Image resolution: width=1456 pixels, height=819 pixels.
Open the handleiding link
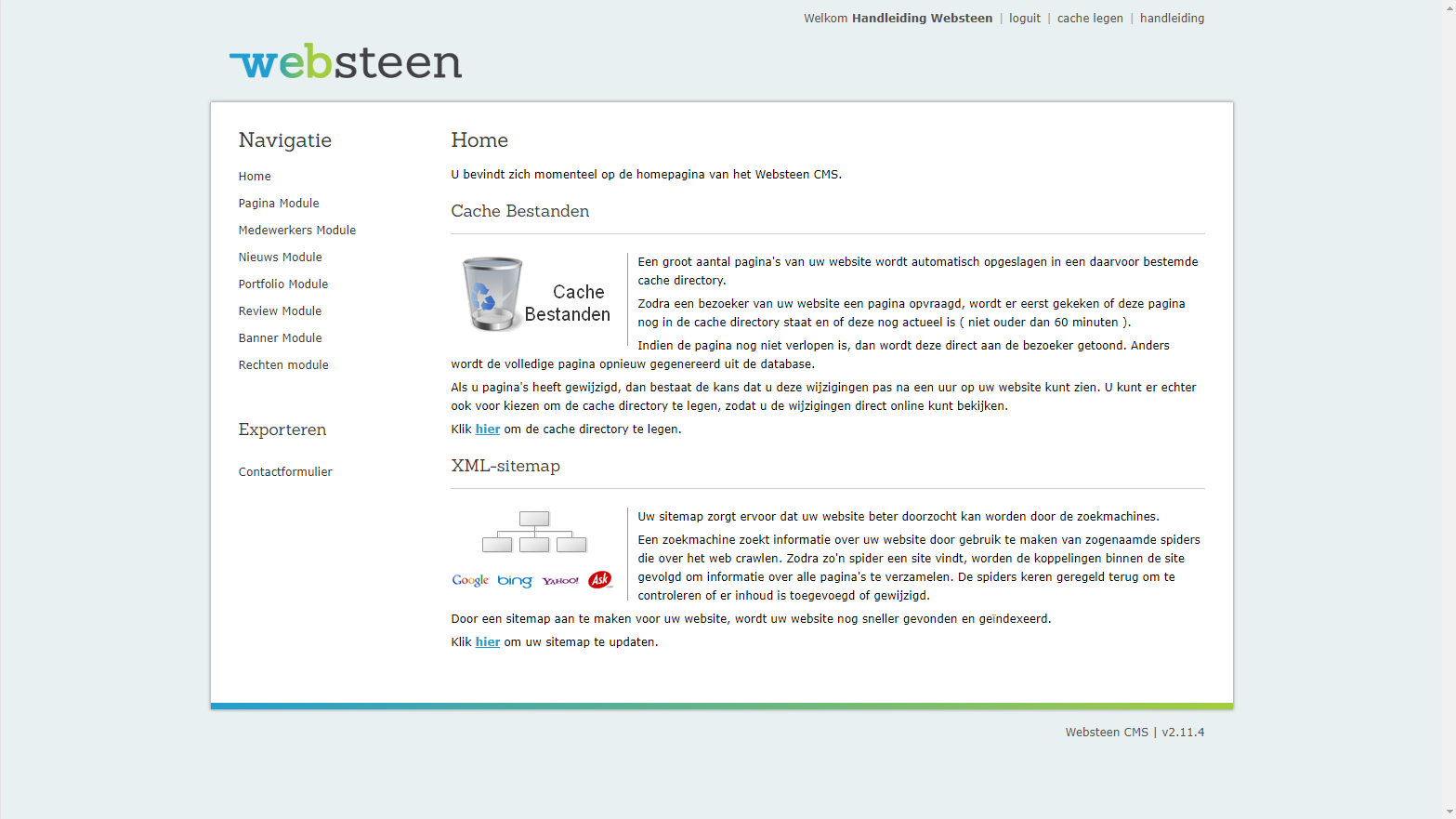click(x=1172, y=19)
